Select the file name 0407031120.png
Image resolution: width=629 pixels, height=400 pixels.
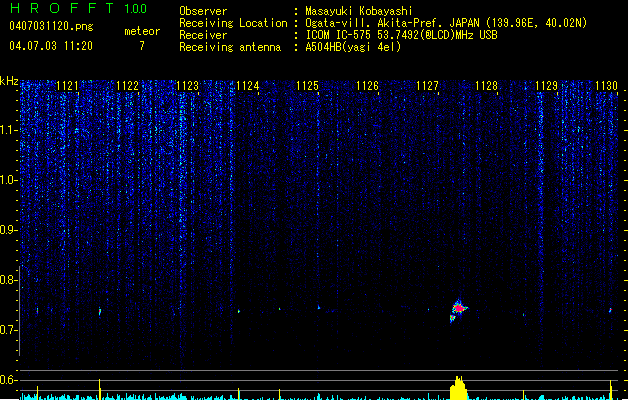51,26
